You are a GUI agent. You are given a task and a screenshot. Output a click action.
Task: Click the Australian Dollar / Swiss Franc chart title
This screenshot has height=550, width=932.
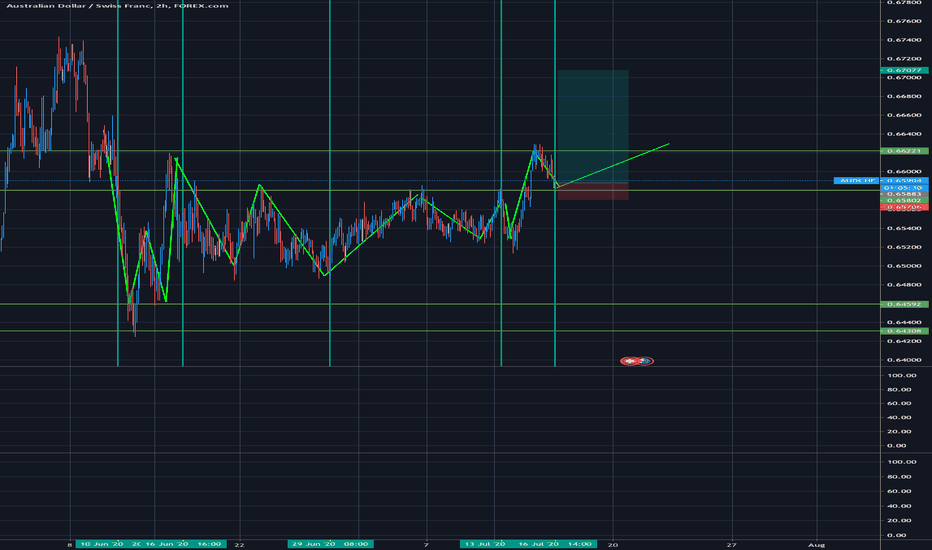pyautogui.click(x=117, y=5)
